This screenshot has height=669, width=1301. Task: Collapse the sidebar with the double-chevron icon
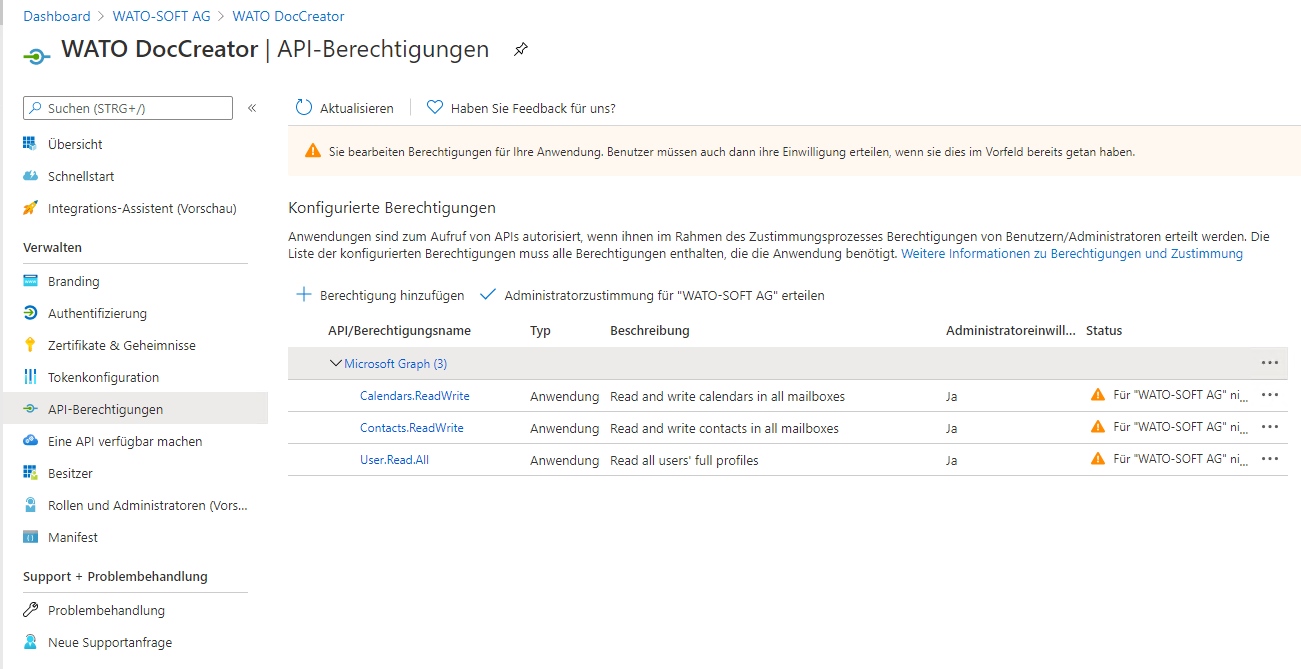click(x=252, y=108)
